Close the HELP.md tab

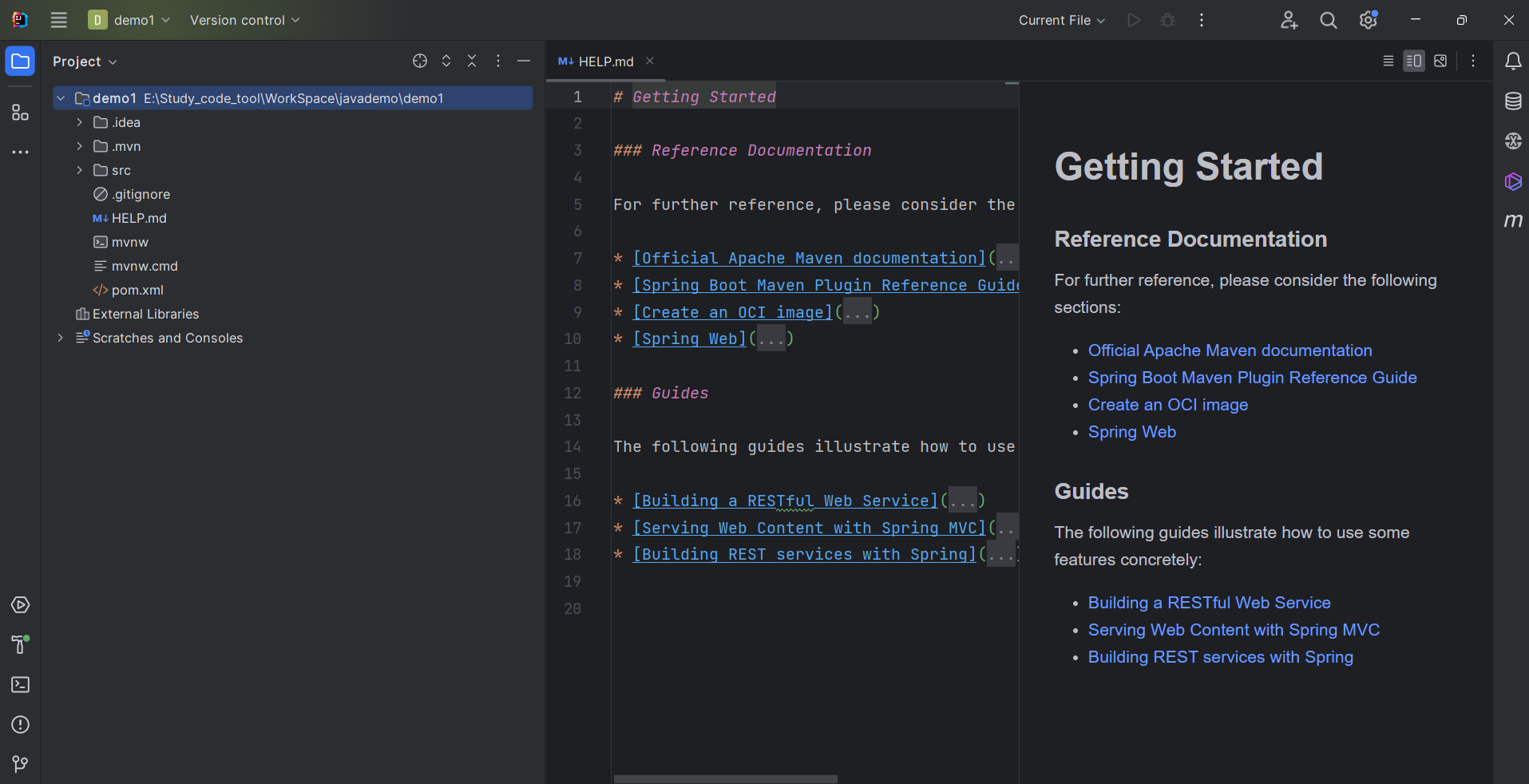[x=650, y=61]
